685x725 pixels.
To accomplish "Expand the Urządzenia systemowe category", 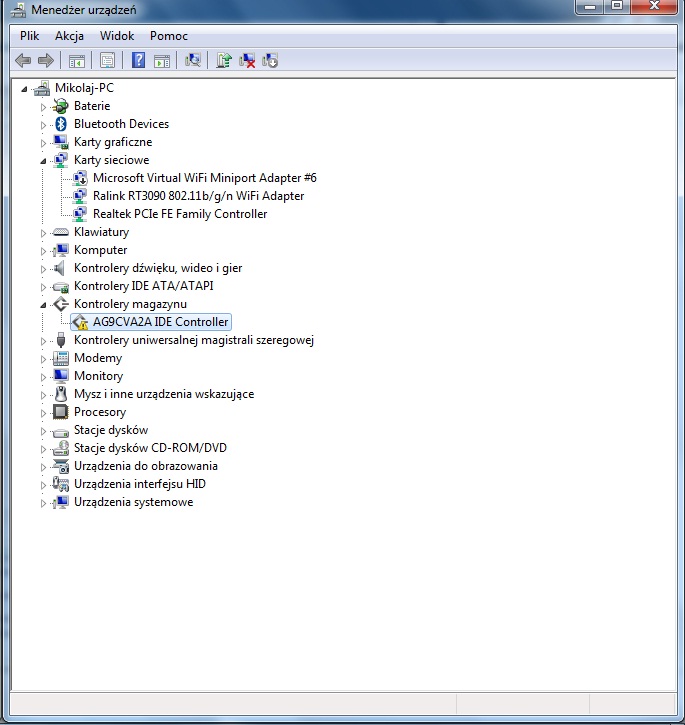I will tap(43, 503).
